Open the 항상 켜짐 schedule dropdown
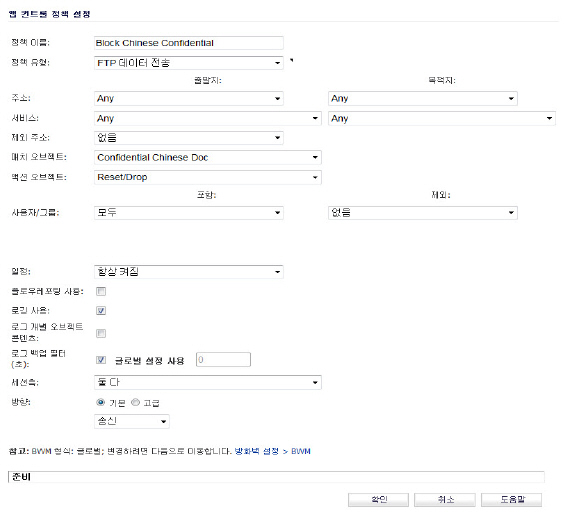 [x=188, y=272]
